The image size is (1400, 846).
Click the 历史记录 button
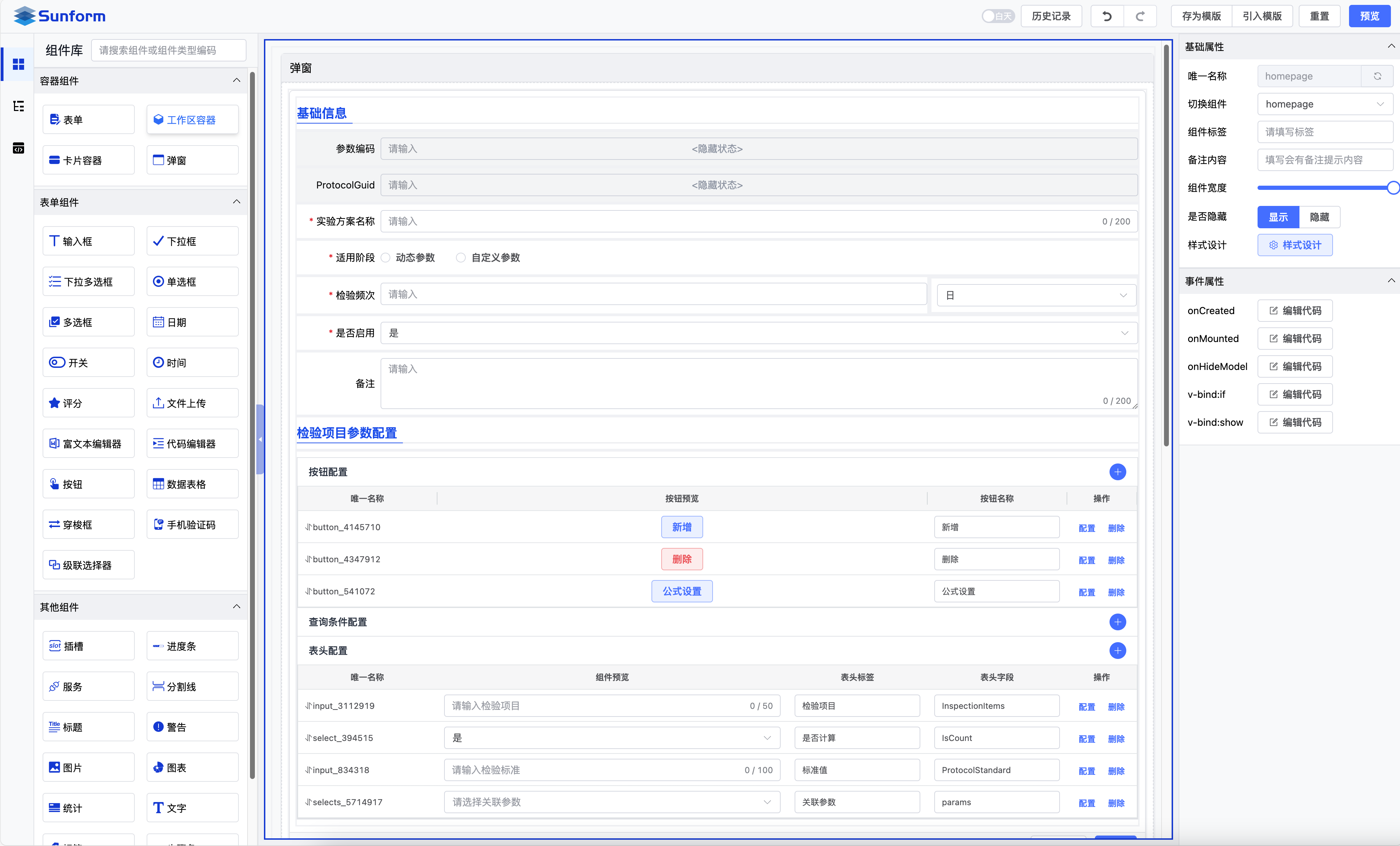1051,16
